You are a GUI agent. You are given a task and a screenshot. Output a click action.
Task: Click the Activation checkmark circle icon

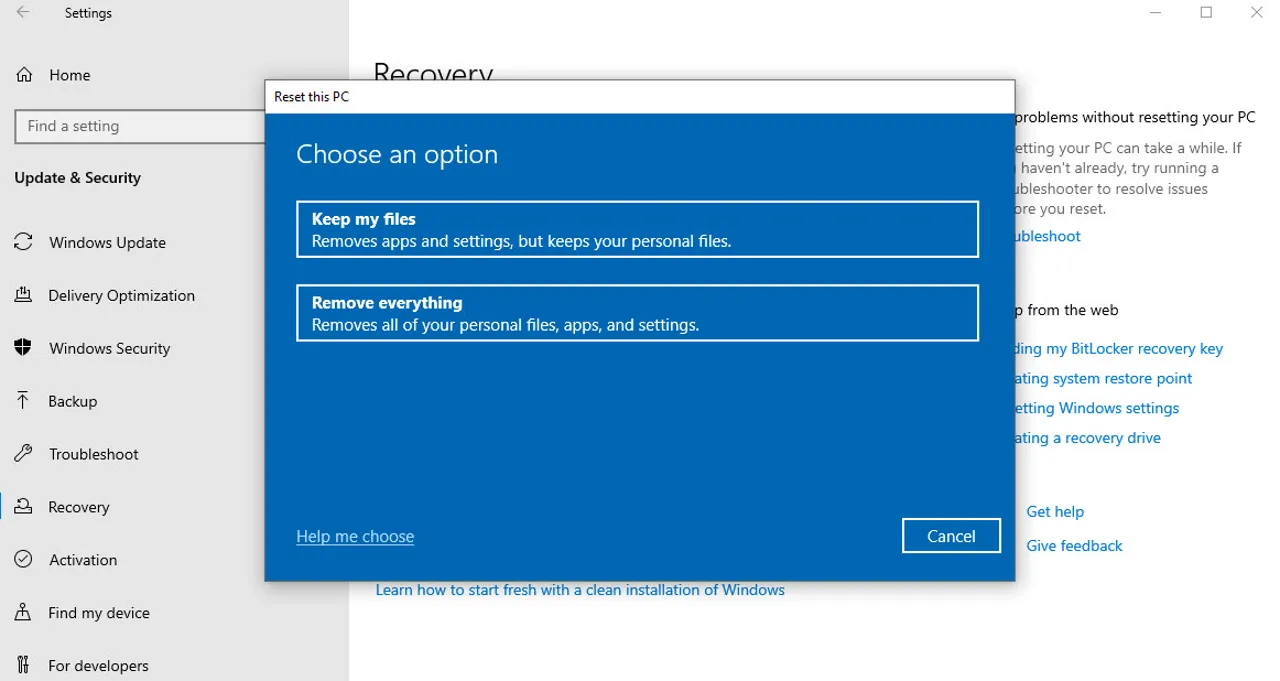(23, 560)
